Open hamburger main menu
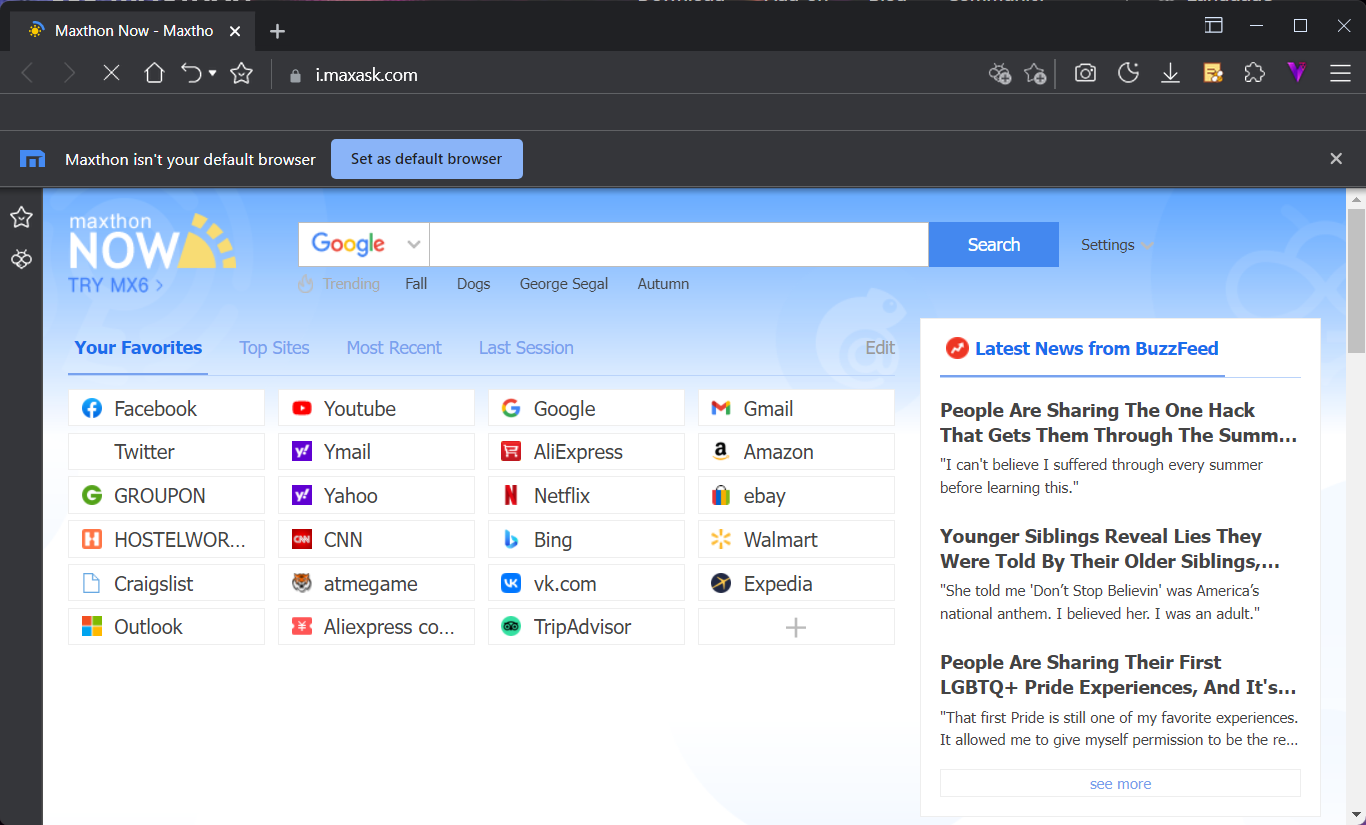This screenshot has height=825, width=1366. click(x=1340, y=73)
